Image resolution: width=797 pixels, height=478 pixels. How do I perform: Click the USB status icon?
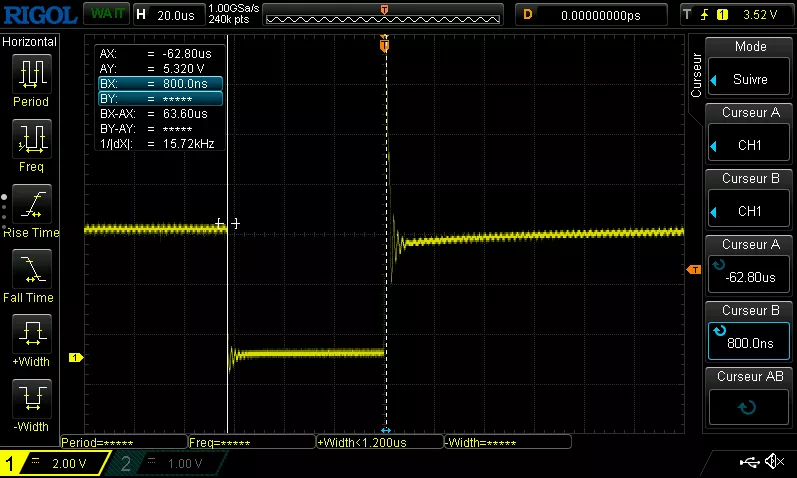point(749,461)
